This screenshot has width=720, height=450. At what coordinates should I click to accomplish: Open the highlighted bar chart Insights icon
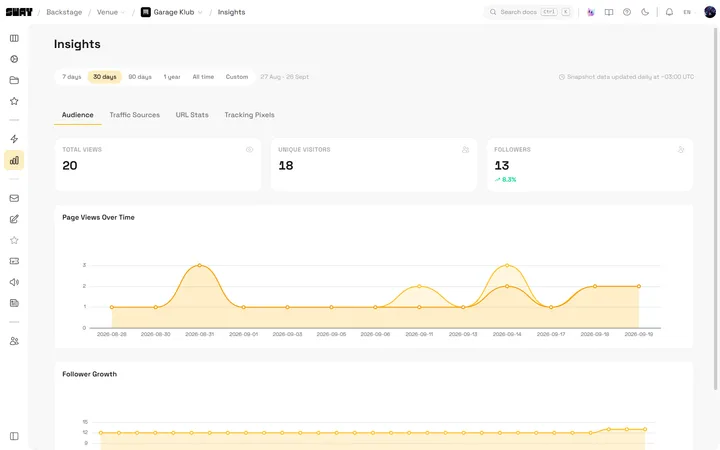(x=14, y=160)
